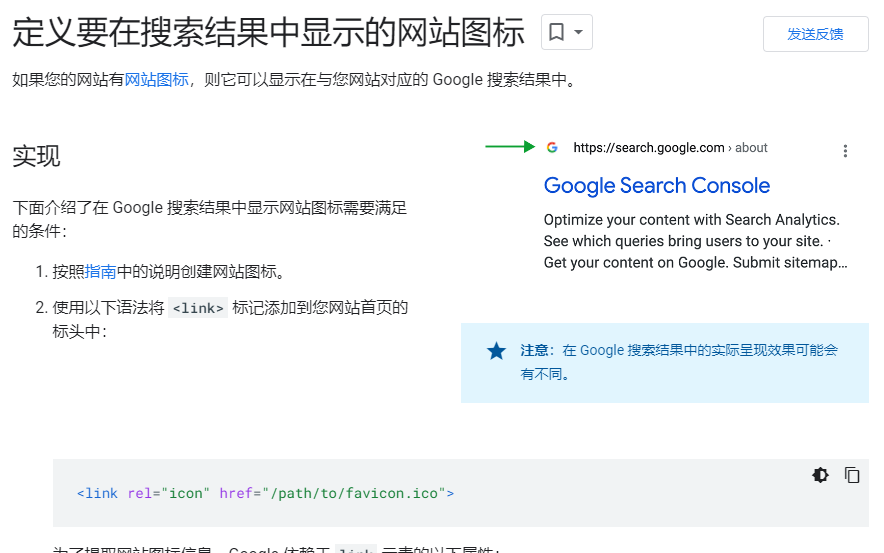Screen dimensions: 884x553
Task: Click the href attribute in the code block
Action: [x=236, y=493]
